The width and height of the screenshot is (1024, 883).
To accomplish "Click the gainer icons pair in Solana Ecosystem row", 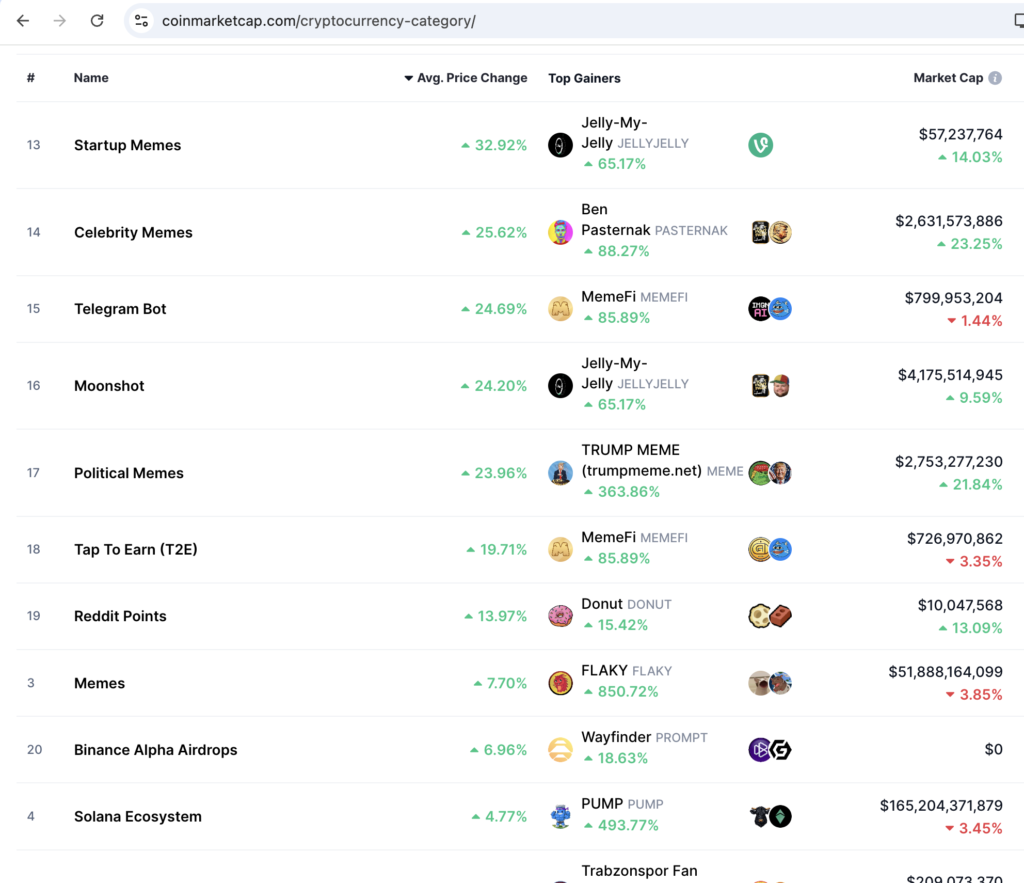I will [771, 816].
